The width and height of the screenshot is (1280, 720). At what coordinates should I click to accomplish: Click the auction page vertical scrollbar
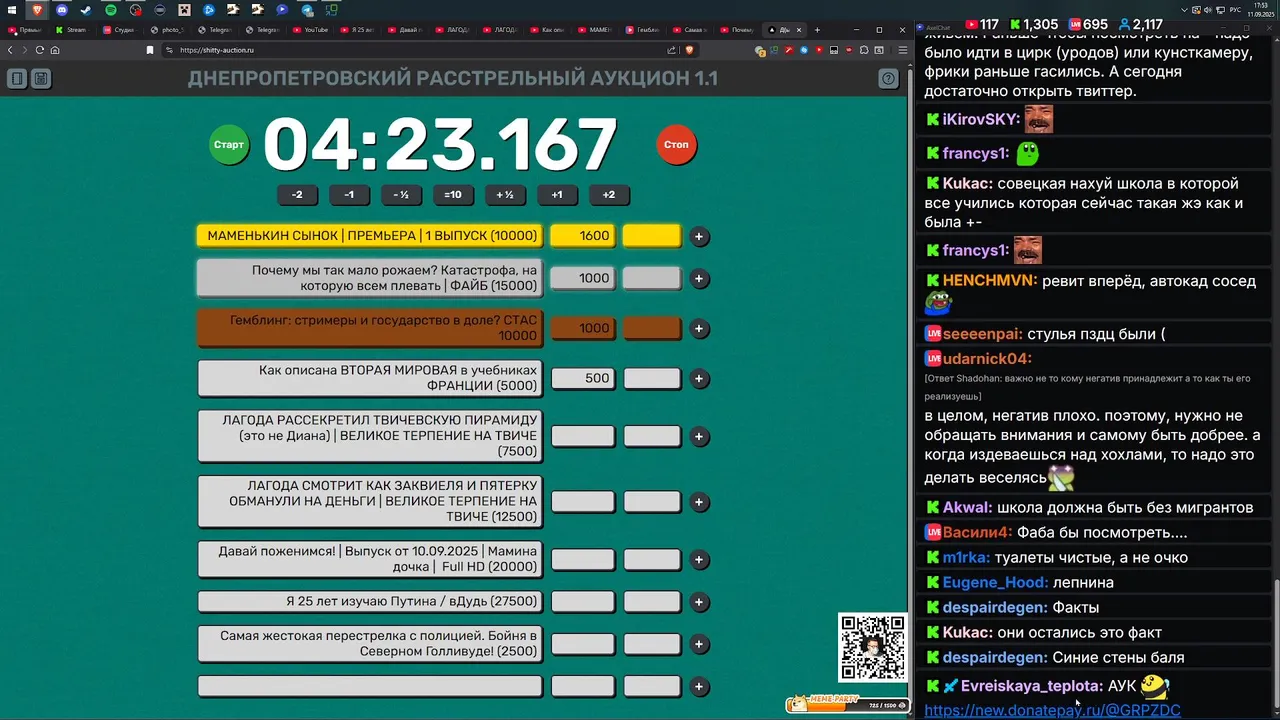(910, 390)
